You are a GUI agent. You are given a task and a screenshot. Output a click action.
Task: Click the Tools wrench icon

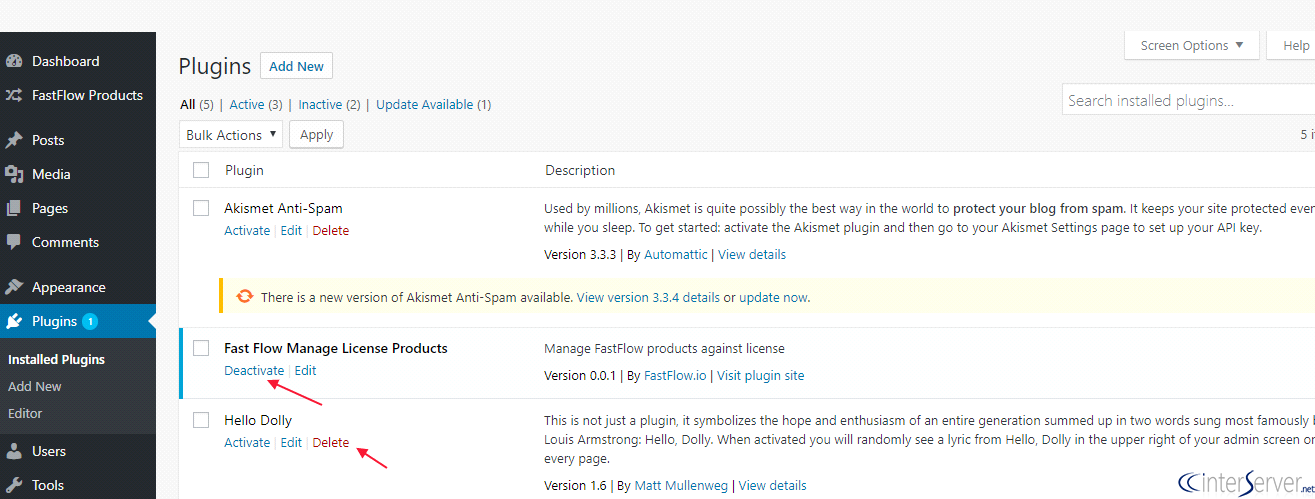tap(14, 485)
